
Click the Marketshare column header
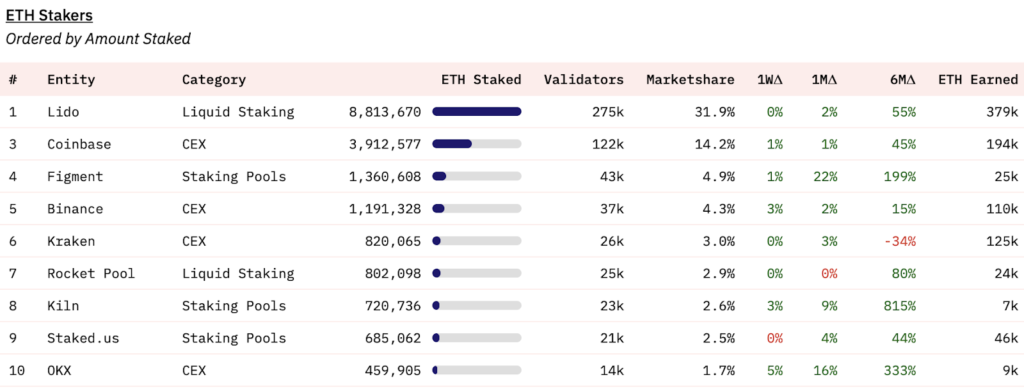pos(690,80)
